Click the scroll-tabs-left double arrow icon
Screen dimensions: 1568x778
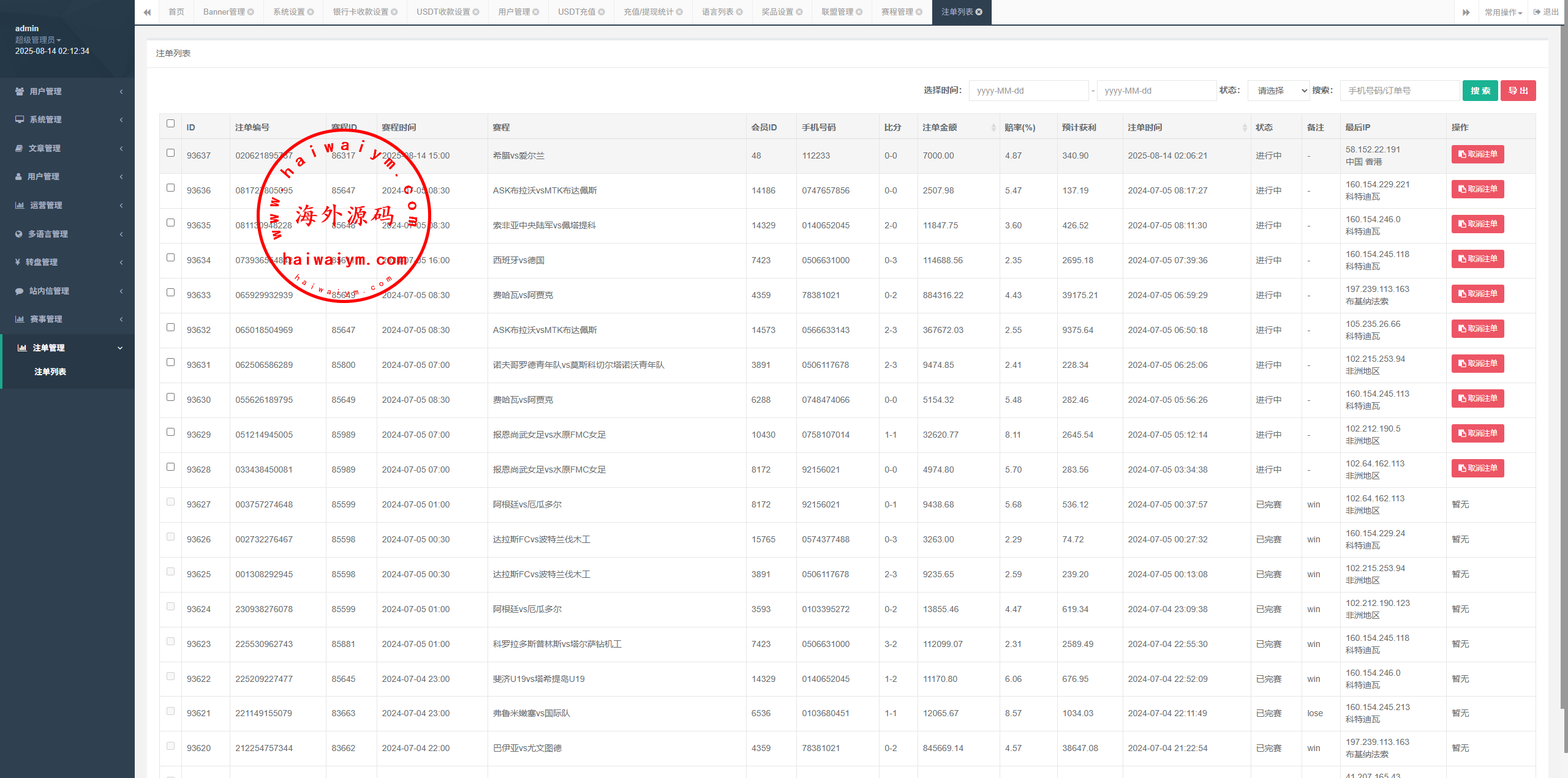147,12
